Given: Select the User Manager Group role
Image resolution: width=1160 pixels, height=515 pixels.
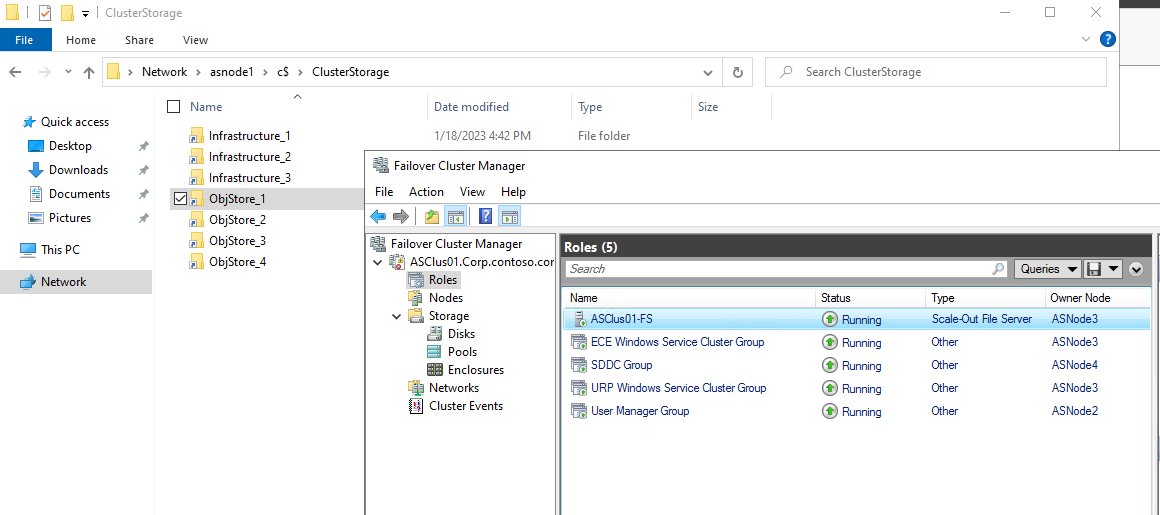Looking at the screenshot, I should tap(857, 411).
